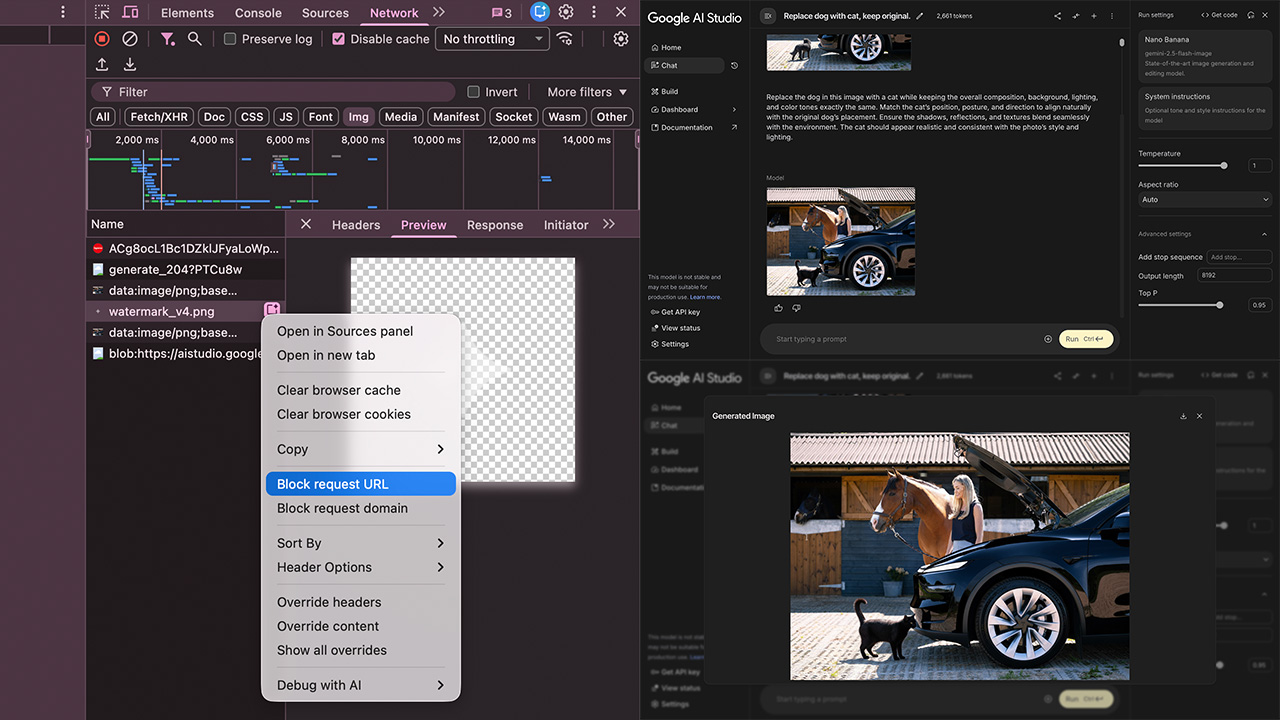Open DevTools settings gear icon
Viewport: 1280px width, 720px height.
tap(566, 13)
